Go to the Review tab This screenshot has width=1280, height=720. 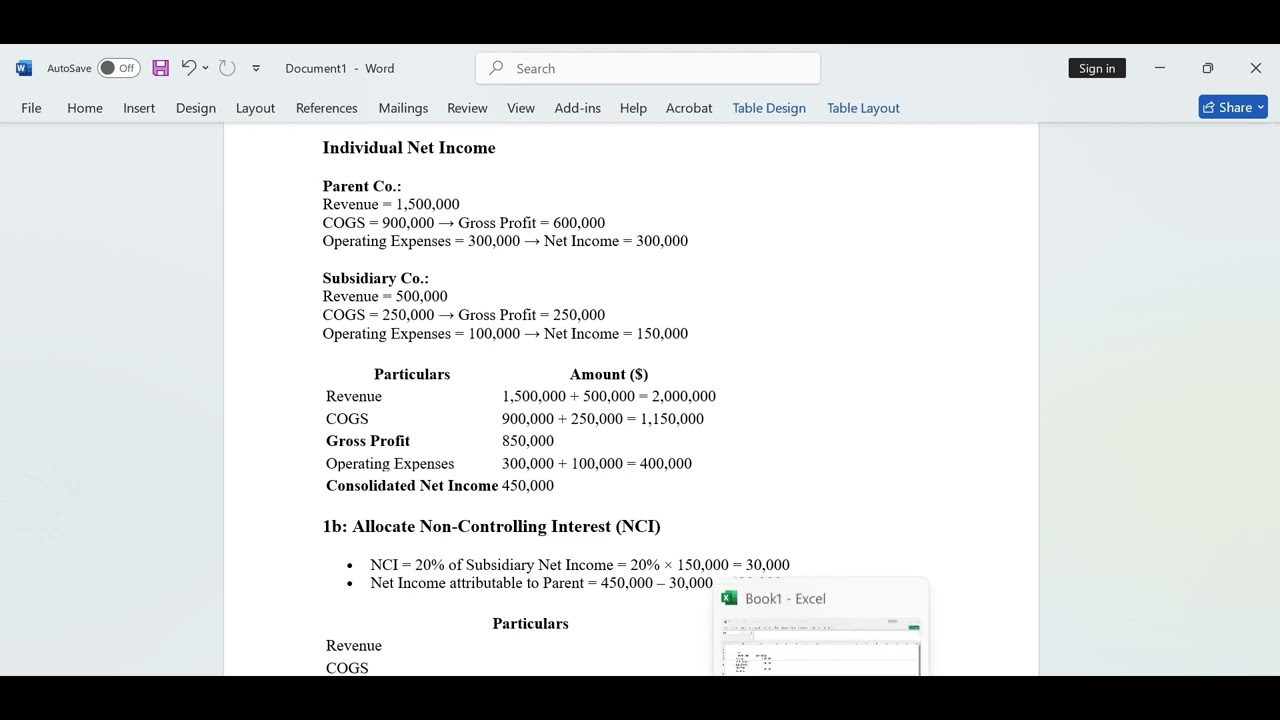tap(467, 108)
